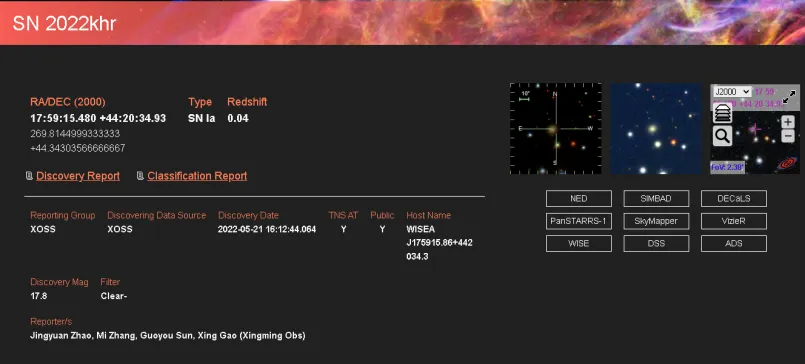Open the Discovery Report link

pyautogui.click(x=78, y=176)
